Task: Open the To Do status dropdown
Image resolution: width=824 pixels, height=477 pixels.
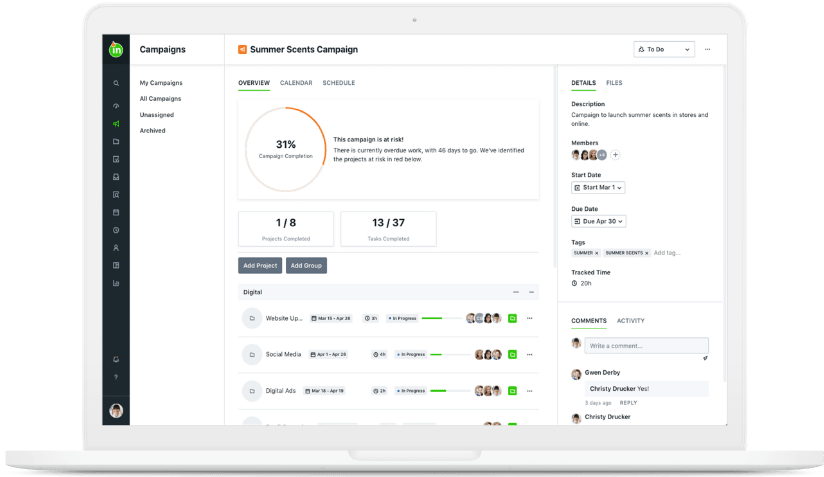Action: tap(664, 49)
